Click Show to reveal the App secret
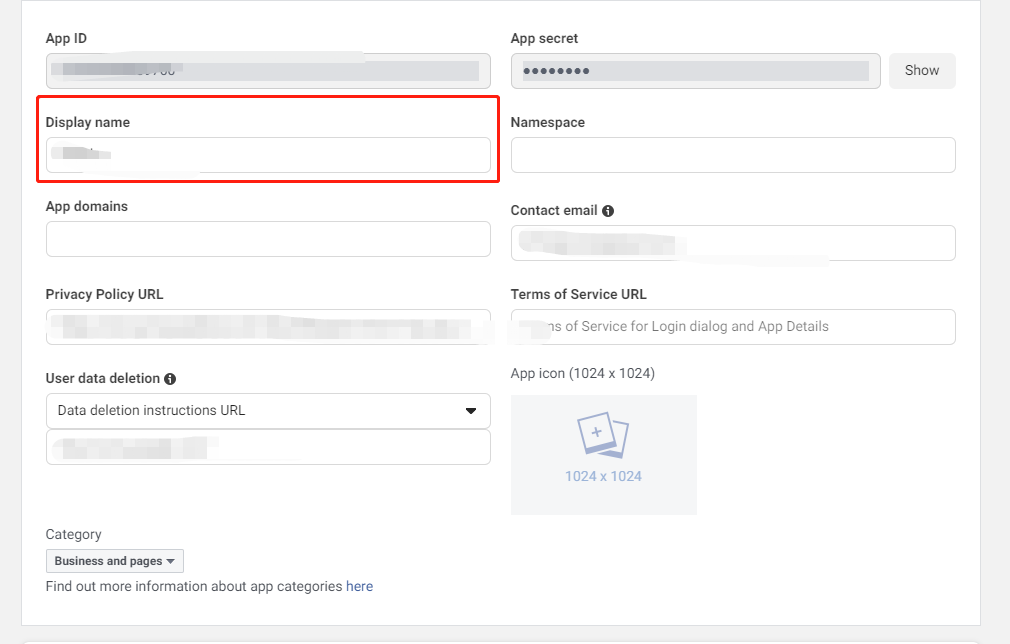 (x=921, y=70)
